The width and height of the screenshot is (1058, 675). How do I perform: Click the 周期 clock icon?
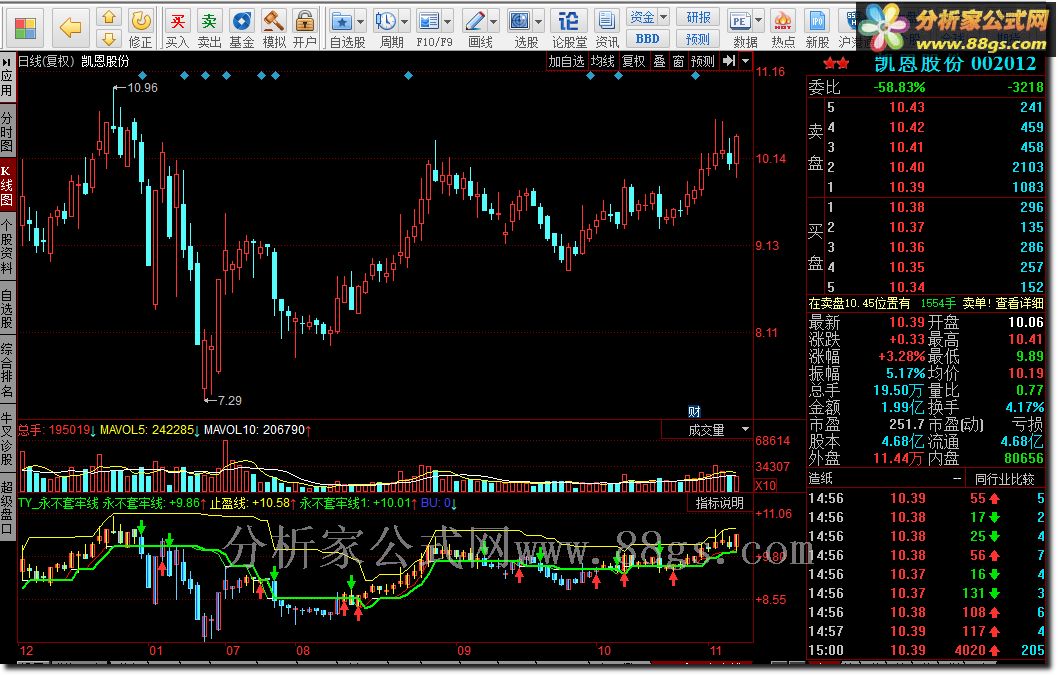[x=385, y=22]
